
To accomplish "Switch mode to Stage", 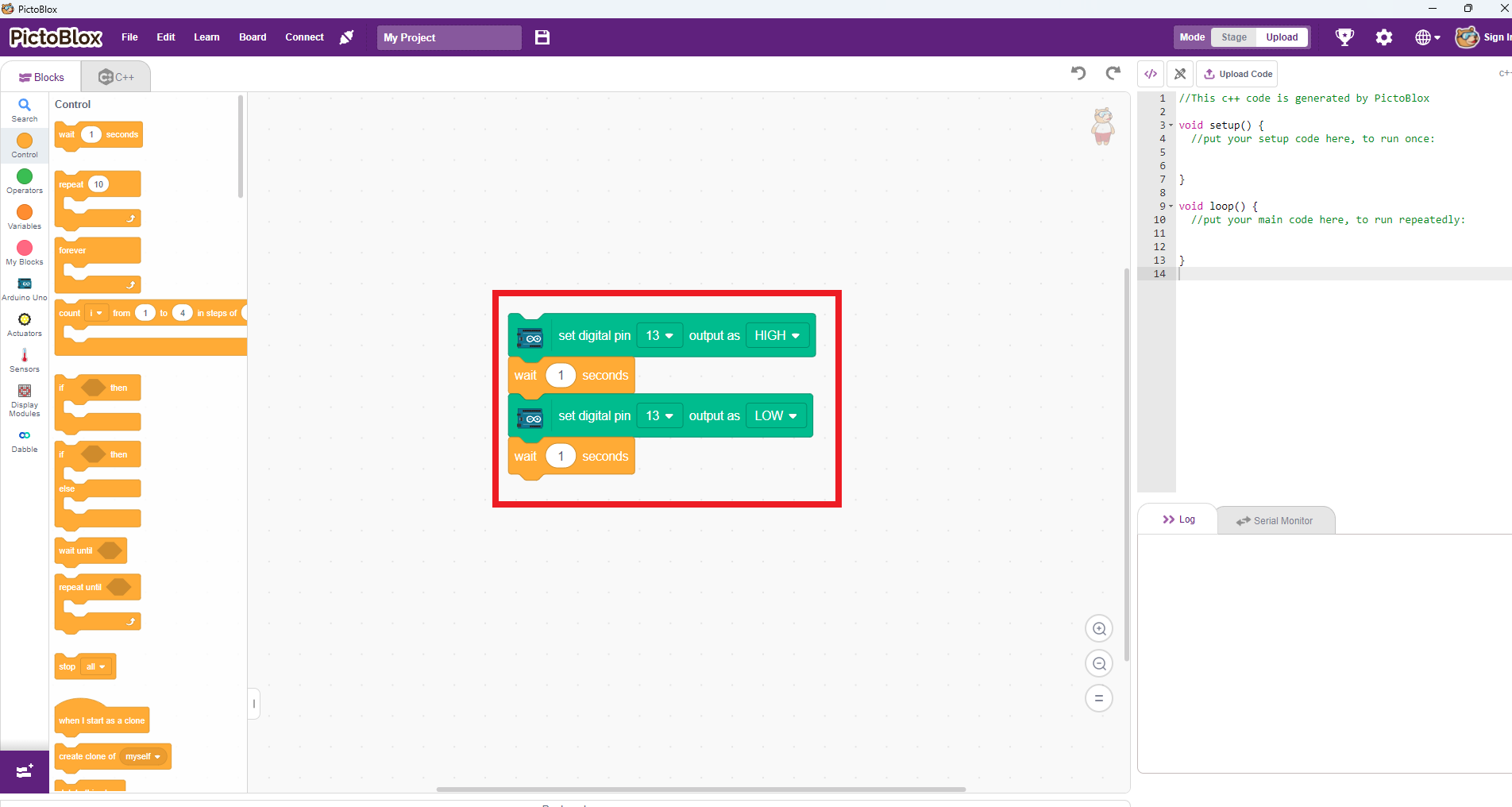I will click(x=1232, y=37).
